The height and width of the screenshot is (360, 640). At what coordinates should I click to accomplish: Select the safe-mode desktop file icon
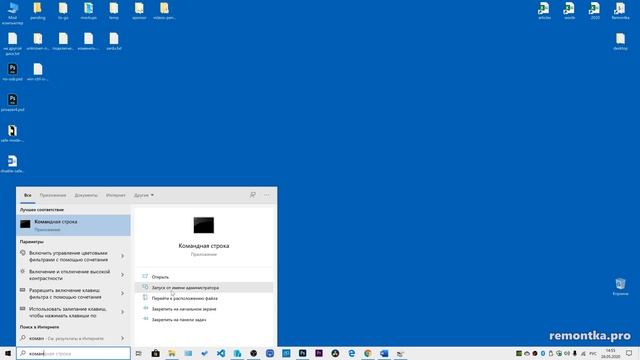pyautogui.click(x=13, y=133)
